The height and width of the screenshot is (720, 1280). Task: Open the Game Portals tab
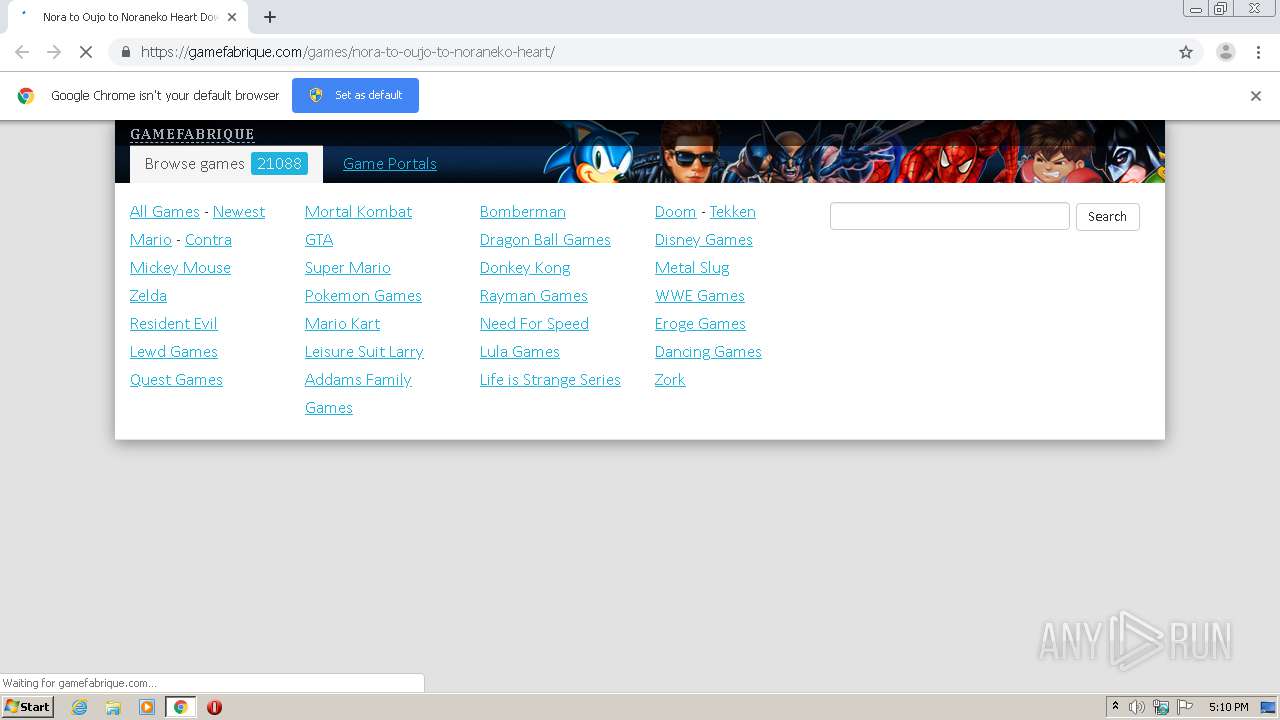[x=390, y=164]
